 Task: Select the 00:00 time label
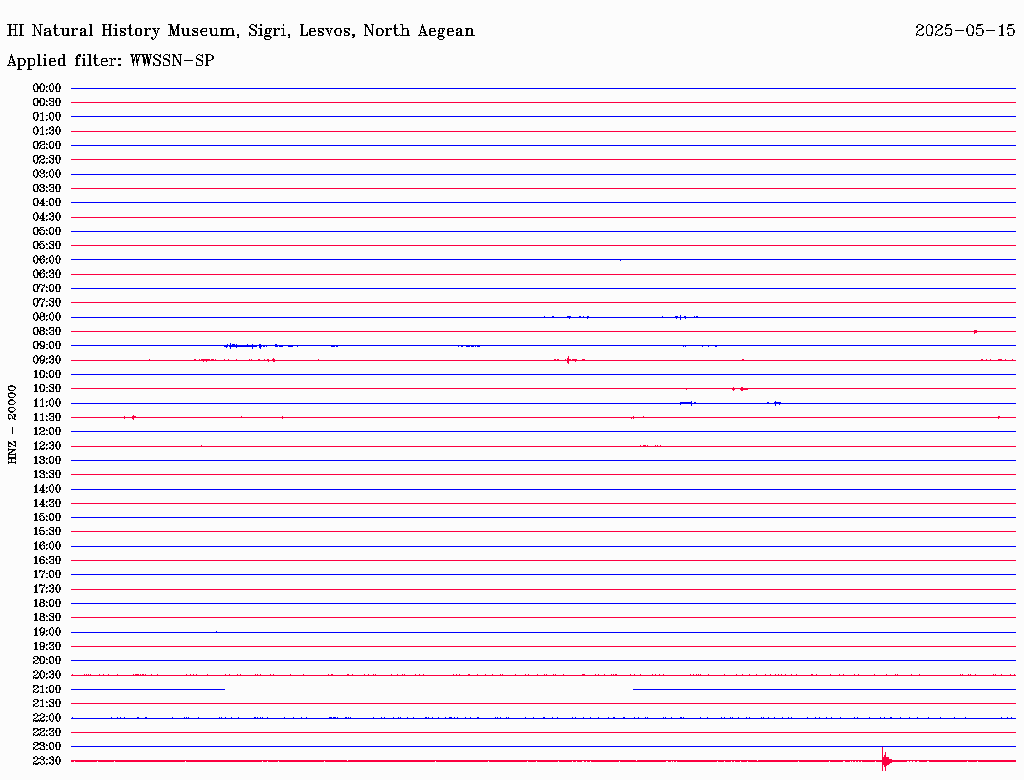pos(46,88)
